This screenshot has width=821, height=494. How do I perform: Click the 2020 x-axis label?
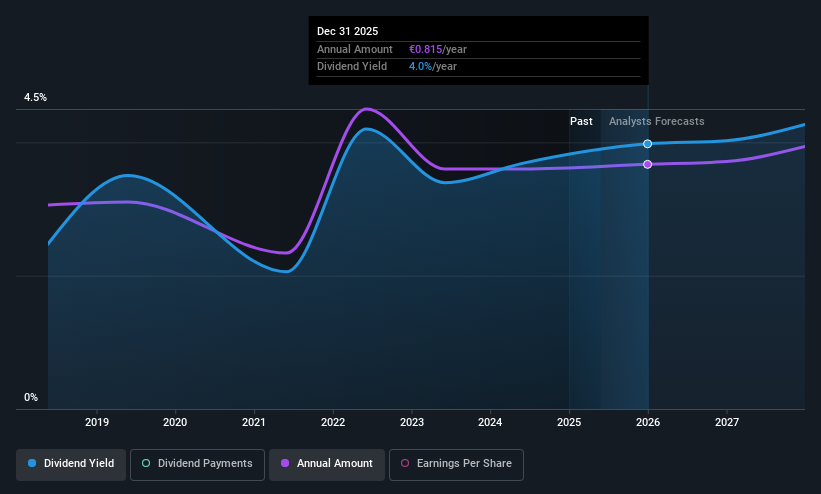click(x=175, y=422)
